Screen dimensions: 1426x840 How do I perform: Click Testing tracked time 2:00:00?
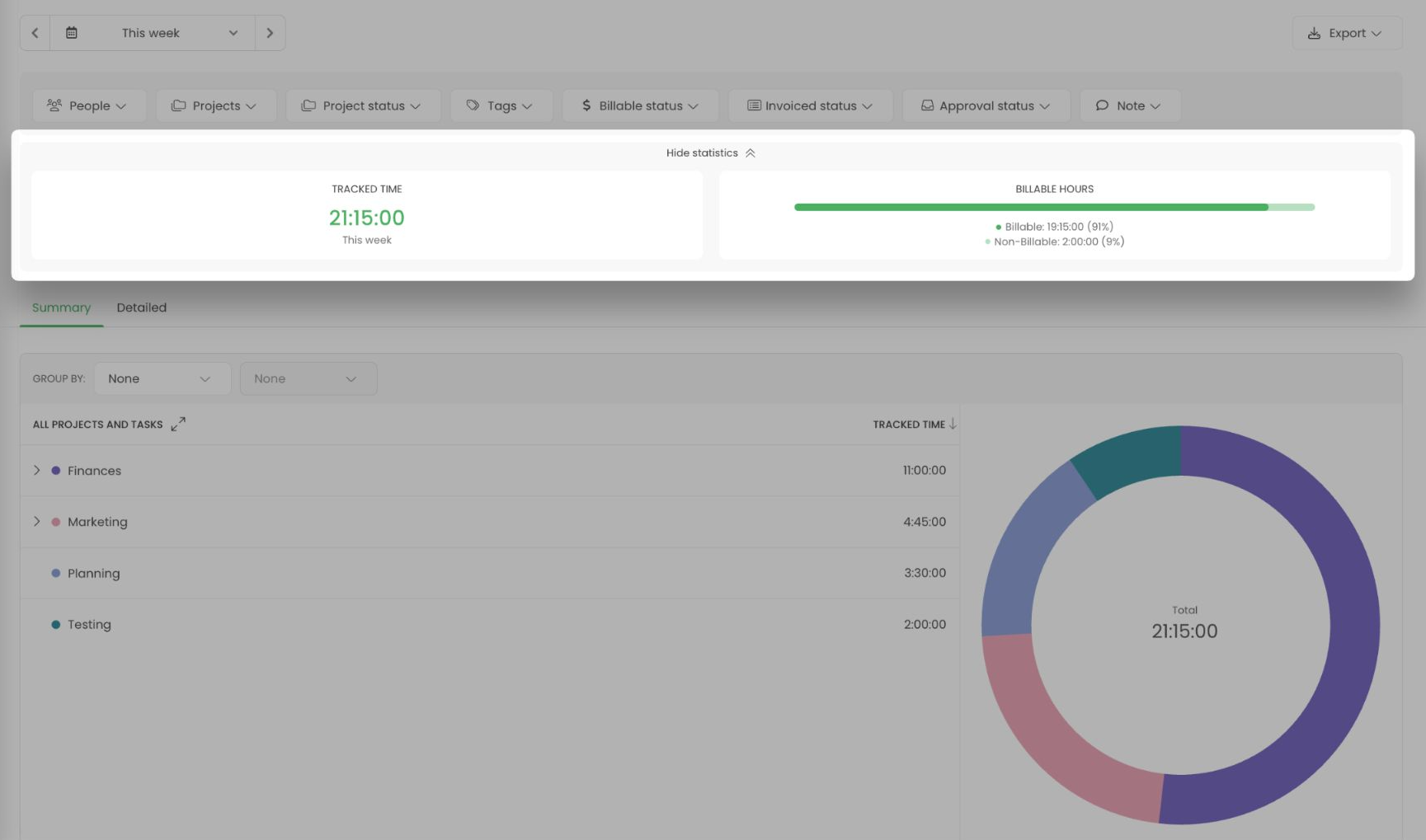click(x=925, y=624)
